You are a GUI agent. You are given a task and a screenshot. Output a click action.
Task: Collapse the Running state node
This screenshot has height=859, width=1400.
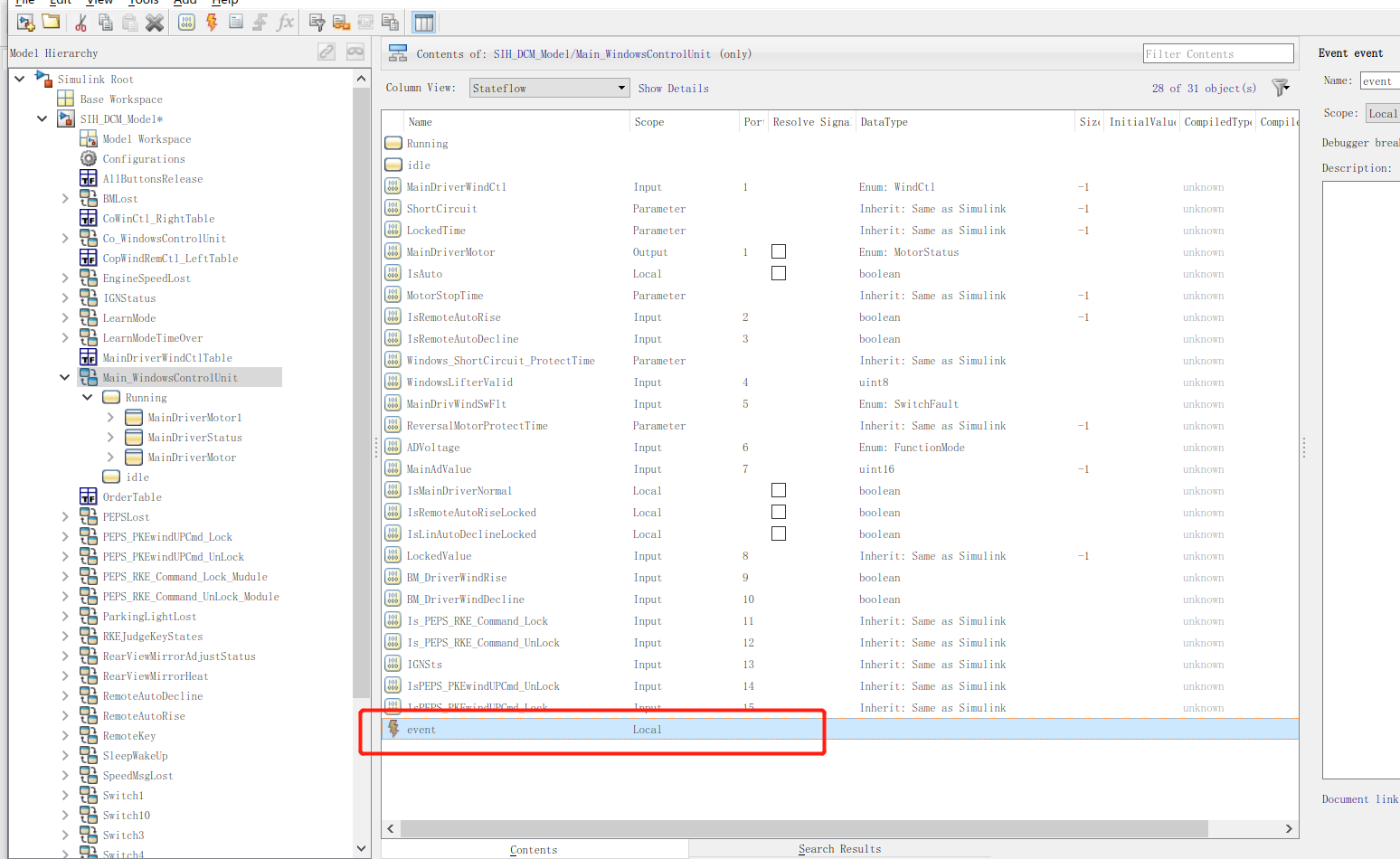[x=88, y=397]
